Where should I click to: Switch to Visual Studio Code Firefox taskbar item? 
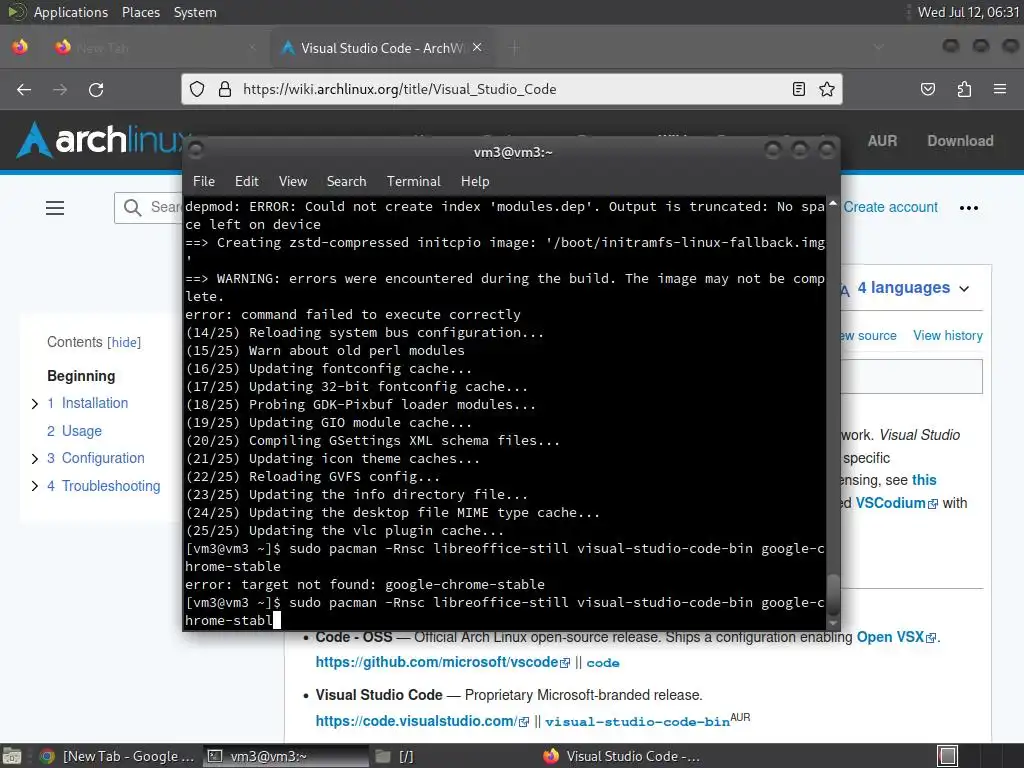click(x=622, y=756)
